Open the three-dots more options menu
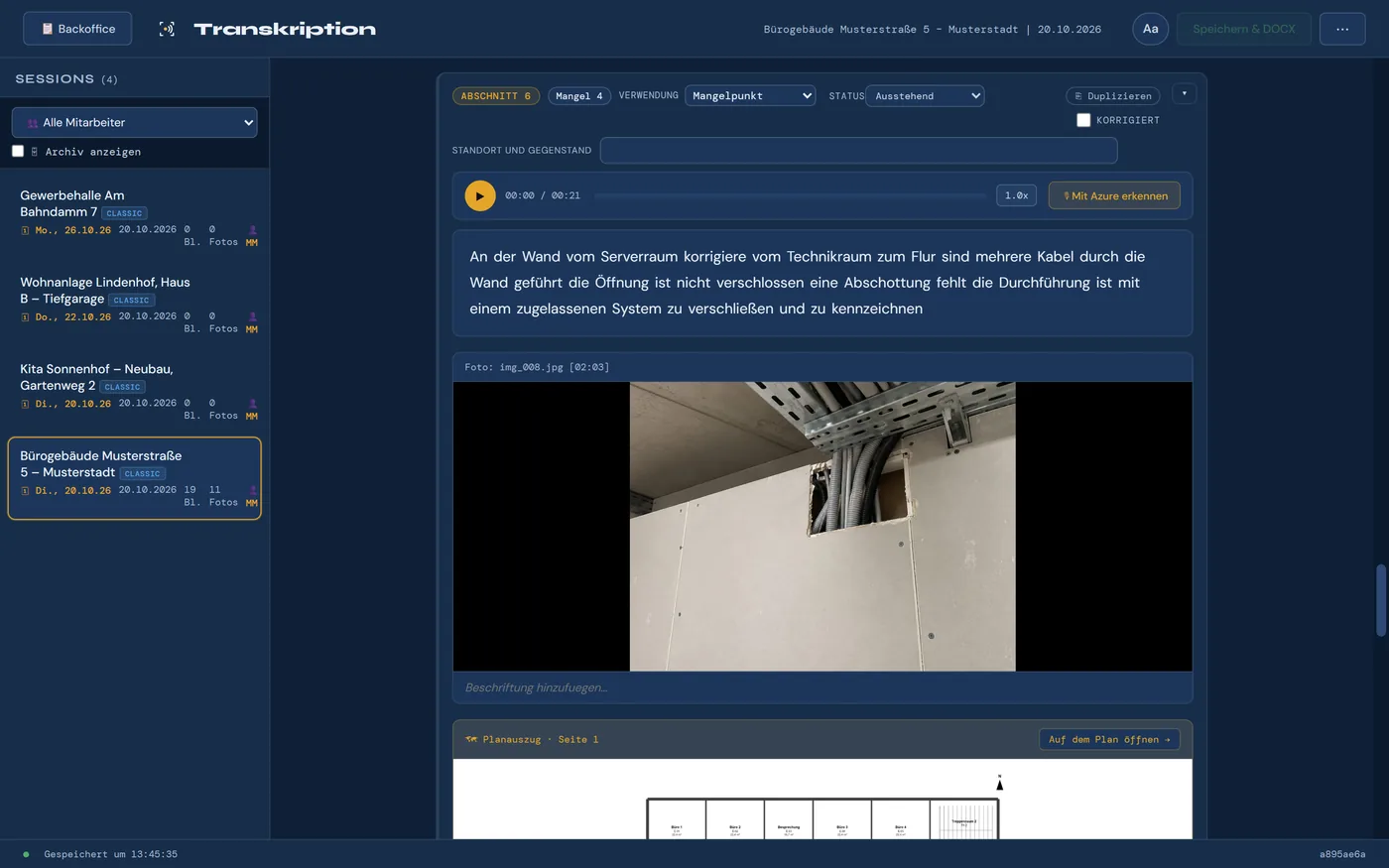Image resolution: width=1389 pixels, height=868 pixels. [x=1342, y=29]
